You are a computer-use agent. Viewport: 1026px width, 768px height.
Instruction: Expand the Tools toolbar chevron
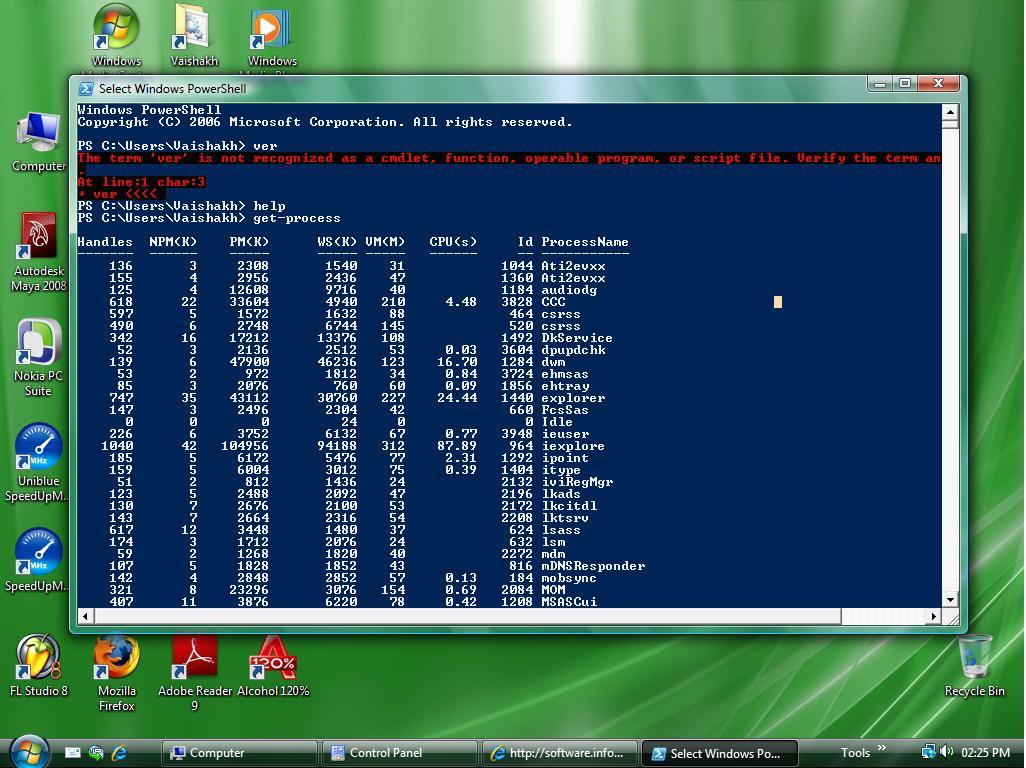(x=881, y=748)
